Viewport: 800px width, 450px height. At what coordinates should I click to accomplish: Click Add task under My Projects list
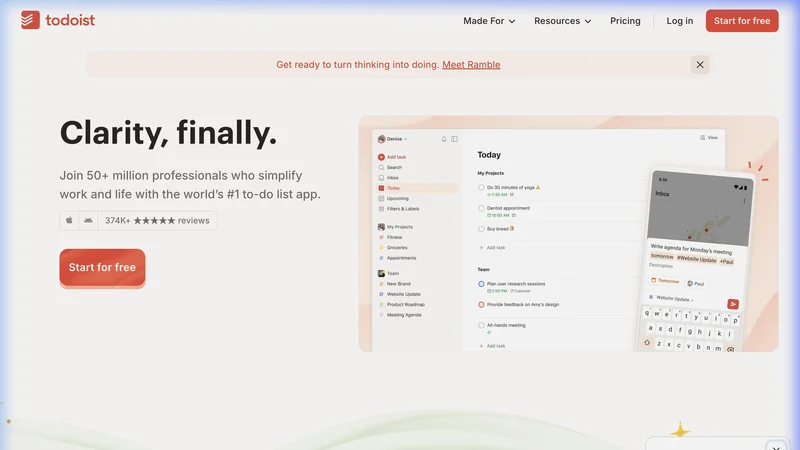(492, 247)
